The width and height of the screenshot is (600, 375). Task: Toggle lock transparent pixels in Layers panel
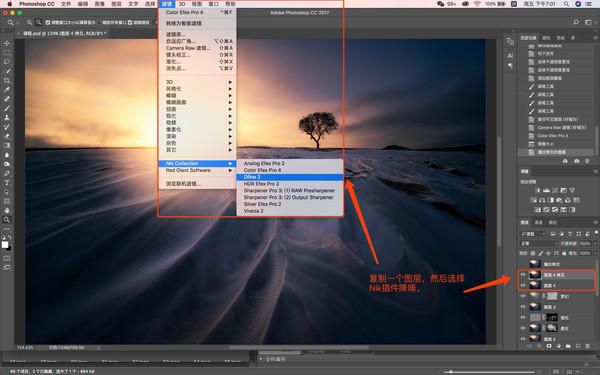533,253
